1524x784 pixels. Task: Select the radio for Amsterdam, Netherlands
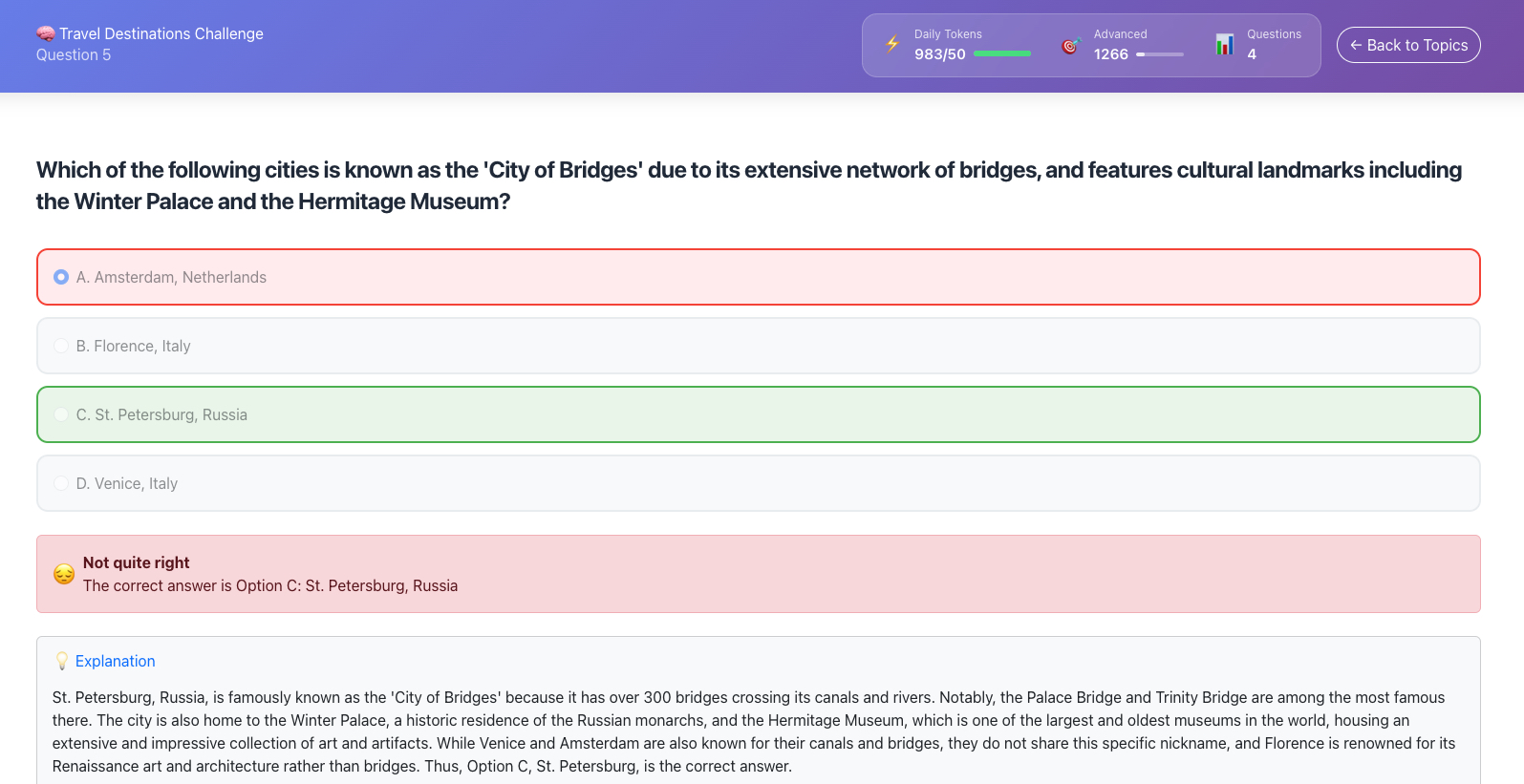click(x=61, y=277)
